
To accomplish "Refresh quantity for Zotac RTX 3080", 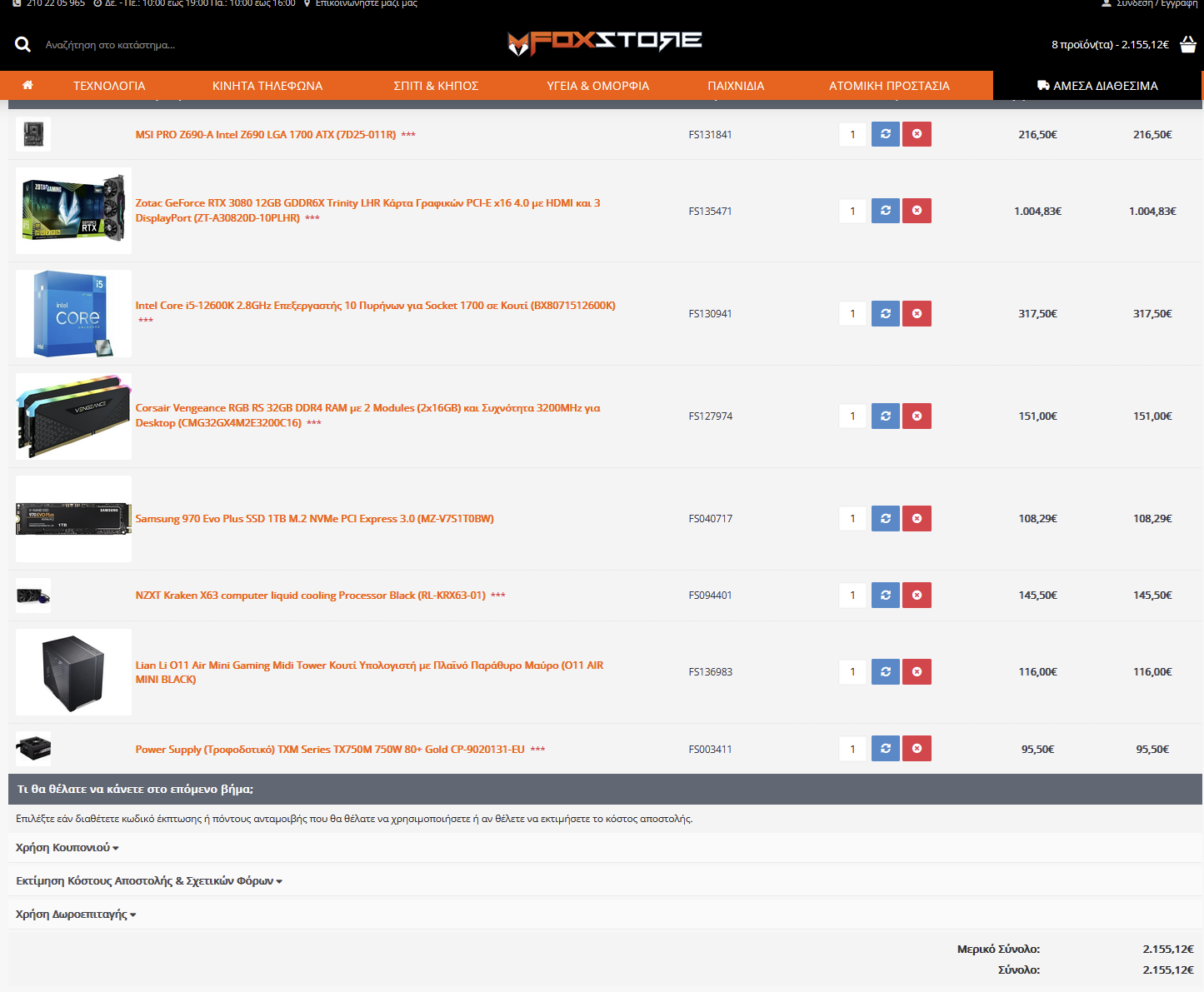I will 886,211.
